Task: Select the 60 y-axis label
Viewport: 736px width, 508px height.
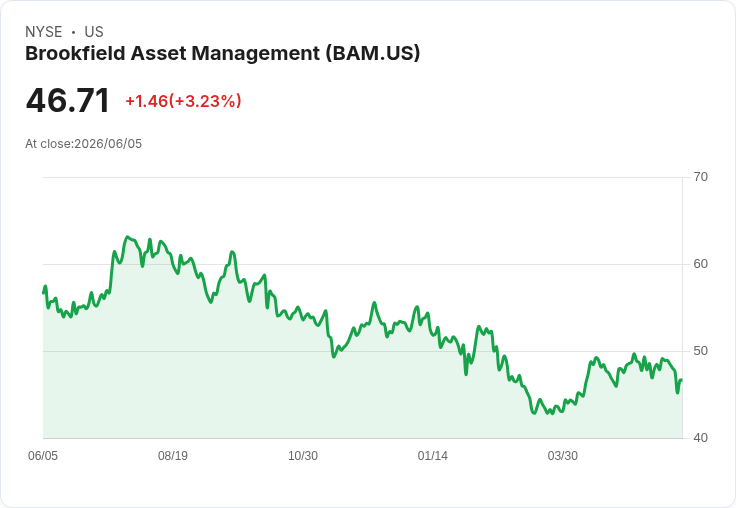Action: (700, 264)
